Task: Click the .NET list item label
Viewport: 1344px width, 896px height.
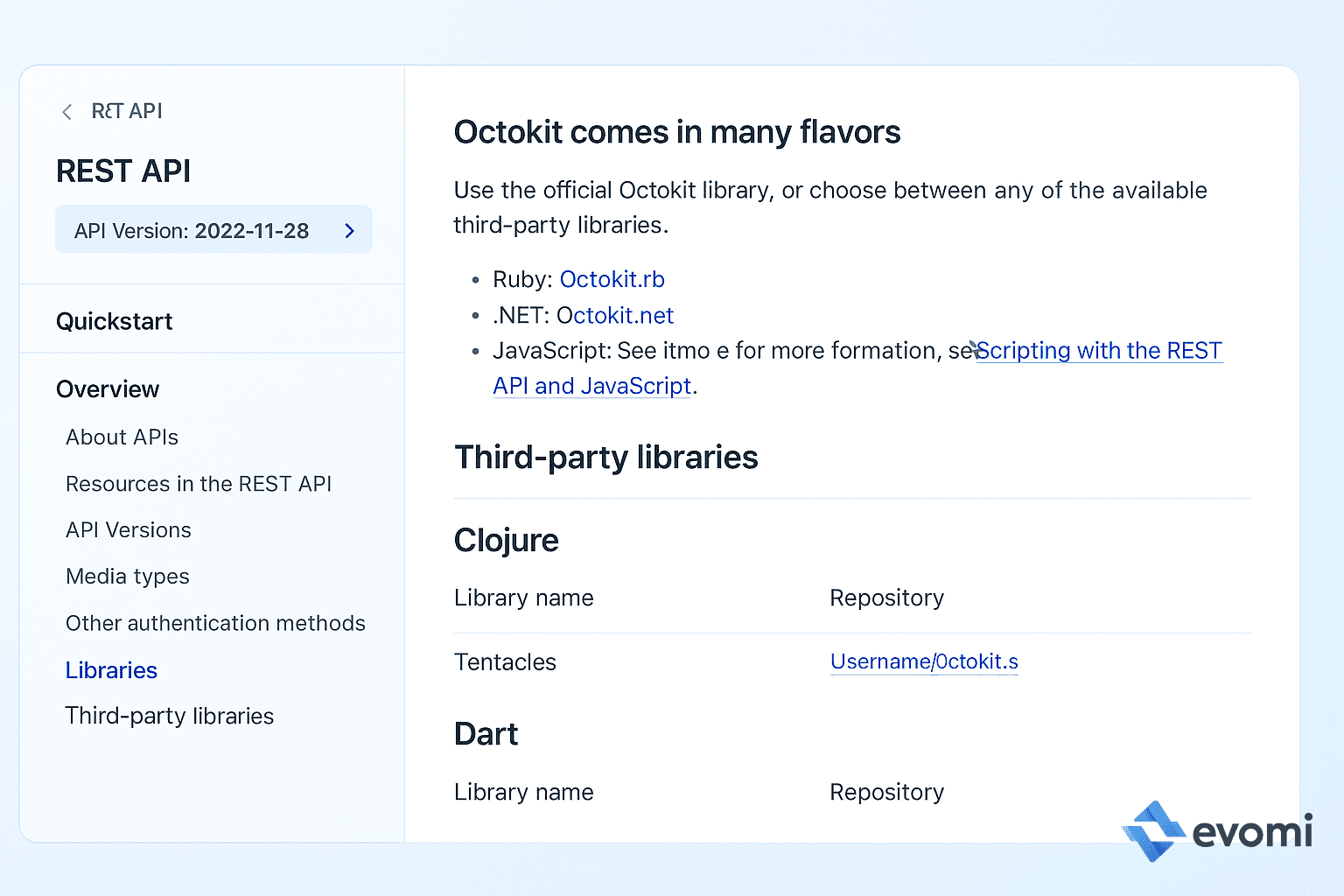Action: pos(521,315)
